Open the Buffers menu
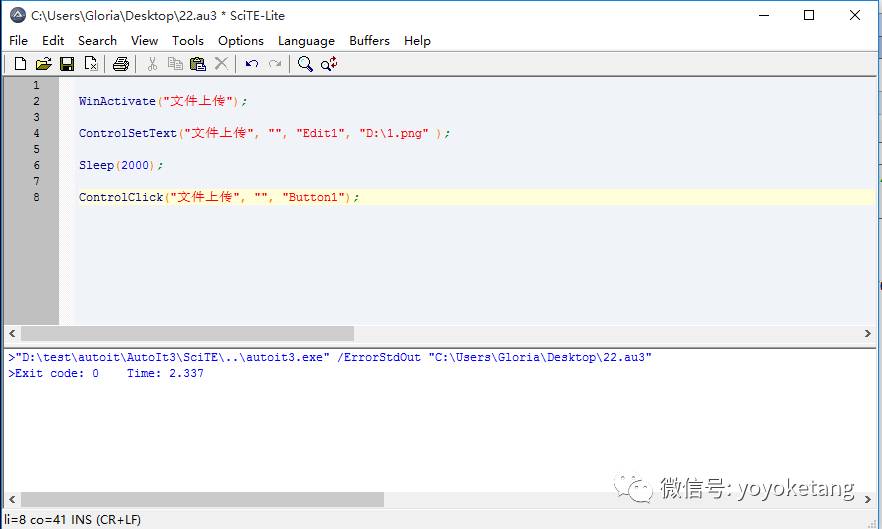 click(x=369, y=41)
